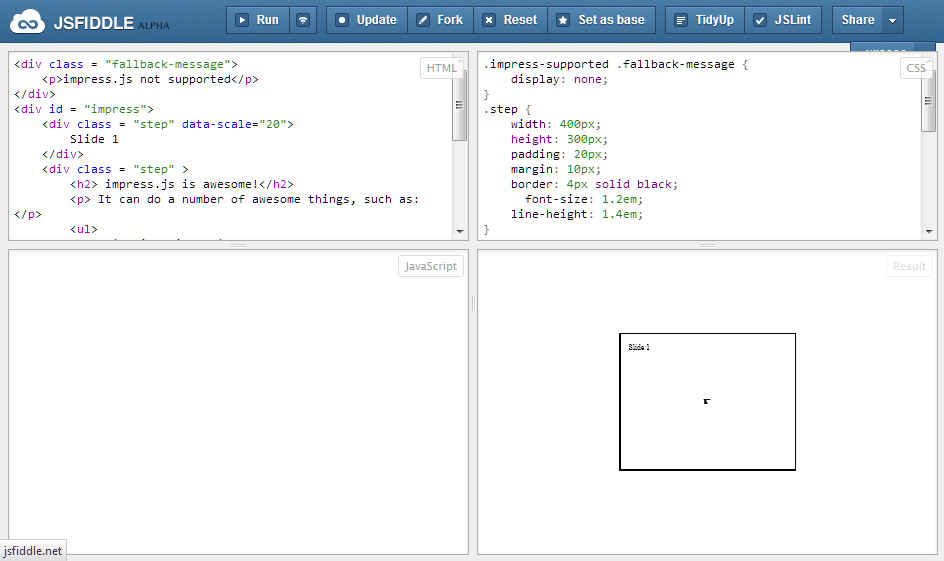This screenshot has width=944, height=561.
Task: Click the div id = "impress" line
Action: click(x=84, y=110)
